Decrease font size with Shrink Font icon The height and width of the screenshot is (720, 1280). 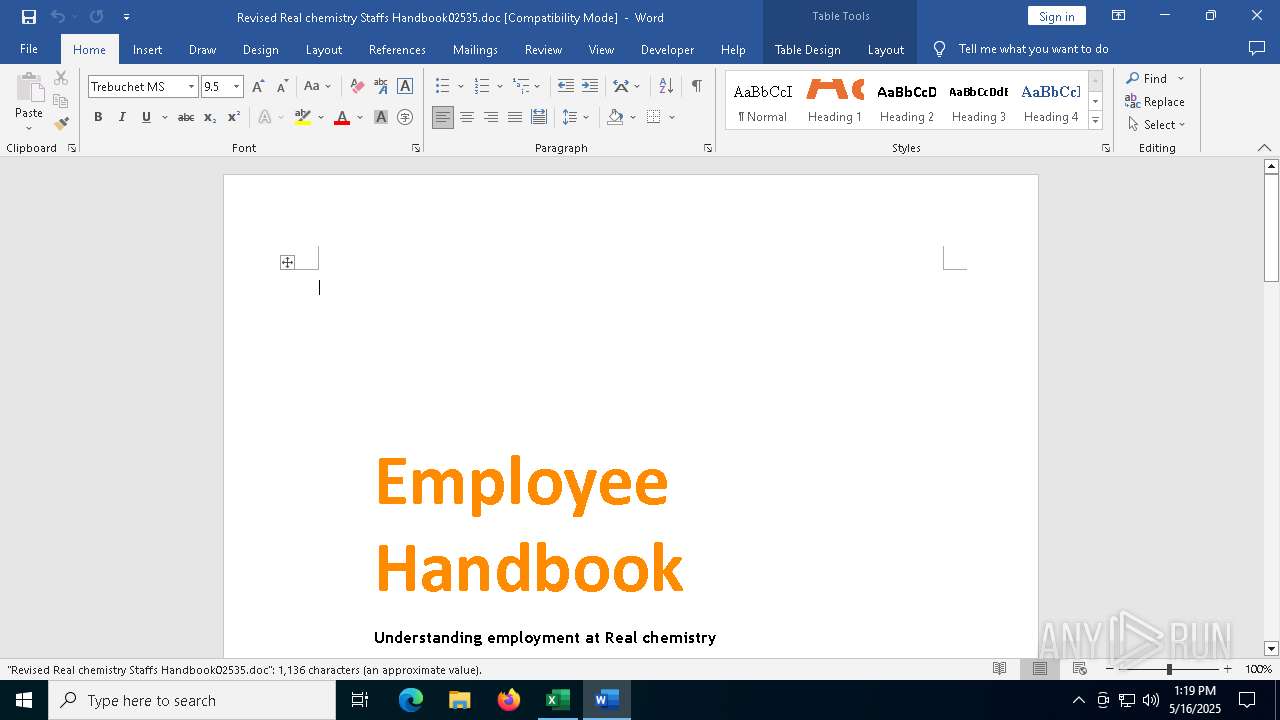pos(282,86)
